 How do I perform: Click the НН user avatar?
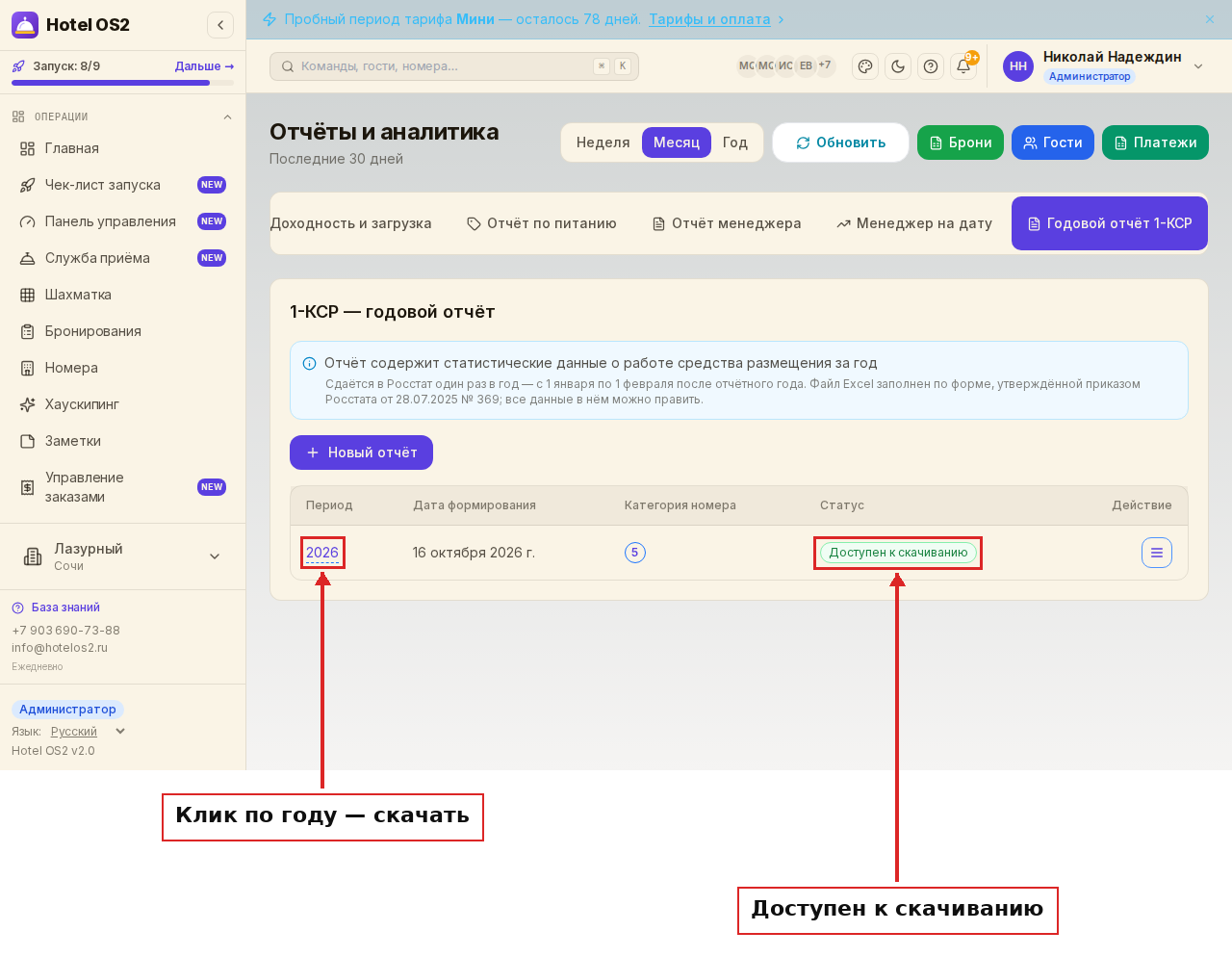1018,66
